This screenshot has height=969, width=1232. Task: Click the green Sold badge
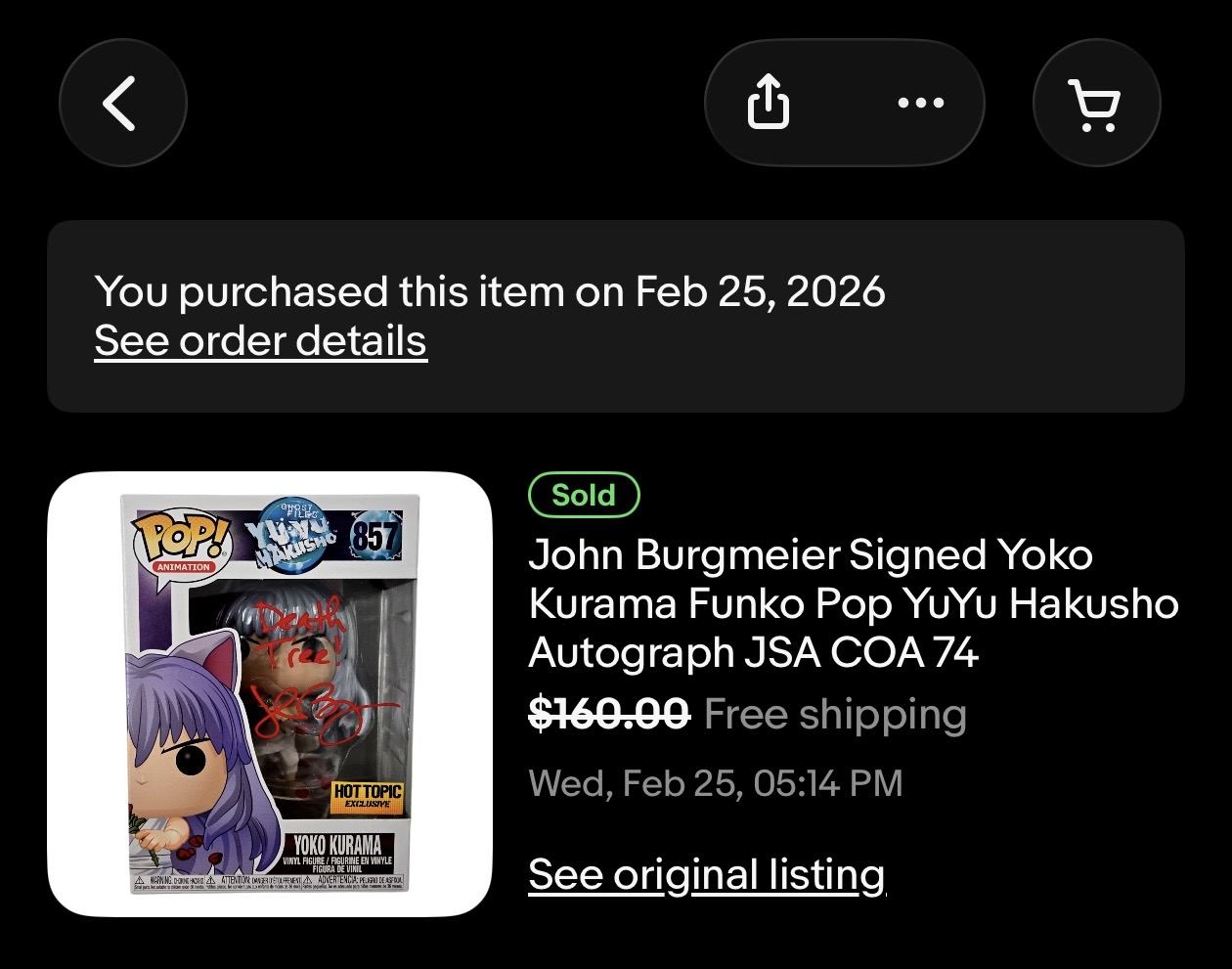(x=583, y=495)
